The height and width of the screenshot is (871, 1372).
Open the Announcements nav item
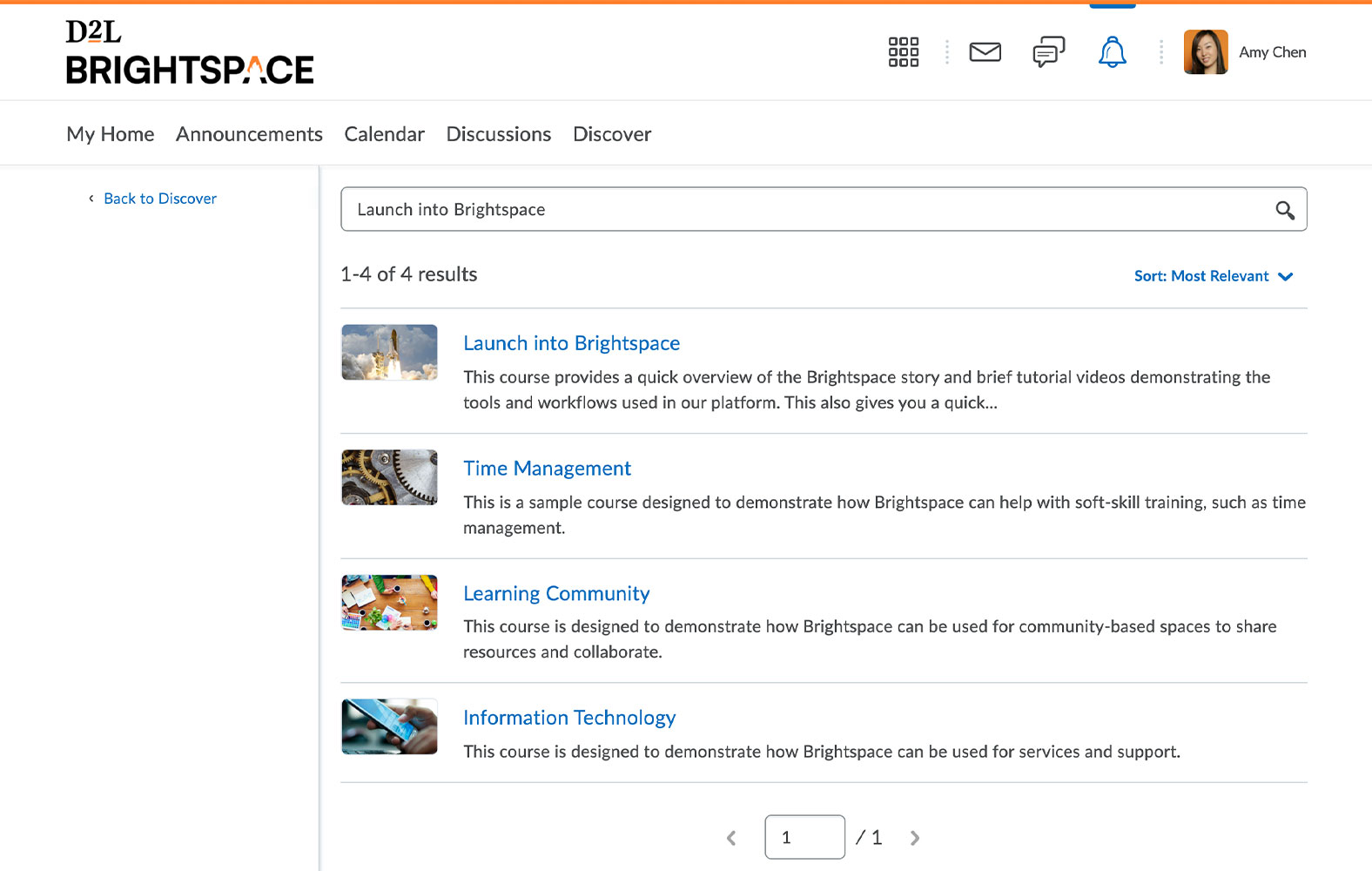[x=249, y=134]
